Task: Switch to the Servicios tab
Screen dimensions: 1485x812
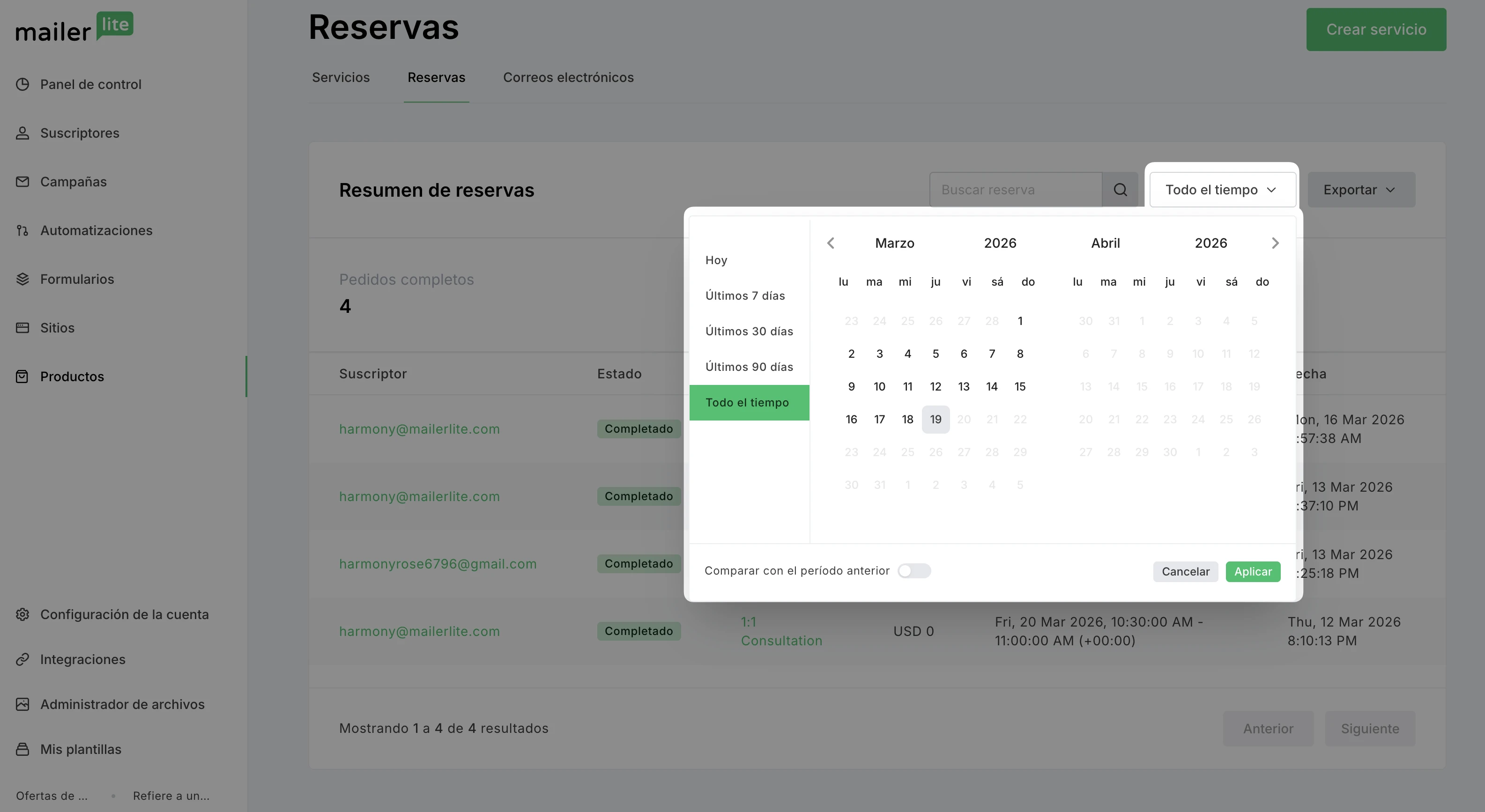Action: pos(341,77)
